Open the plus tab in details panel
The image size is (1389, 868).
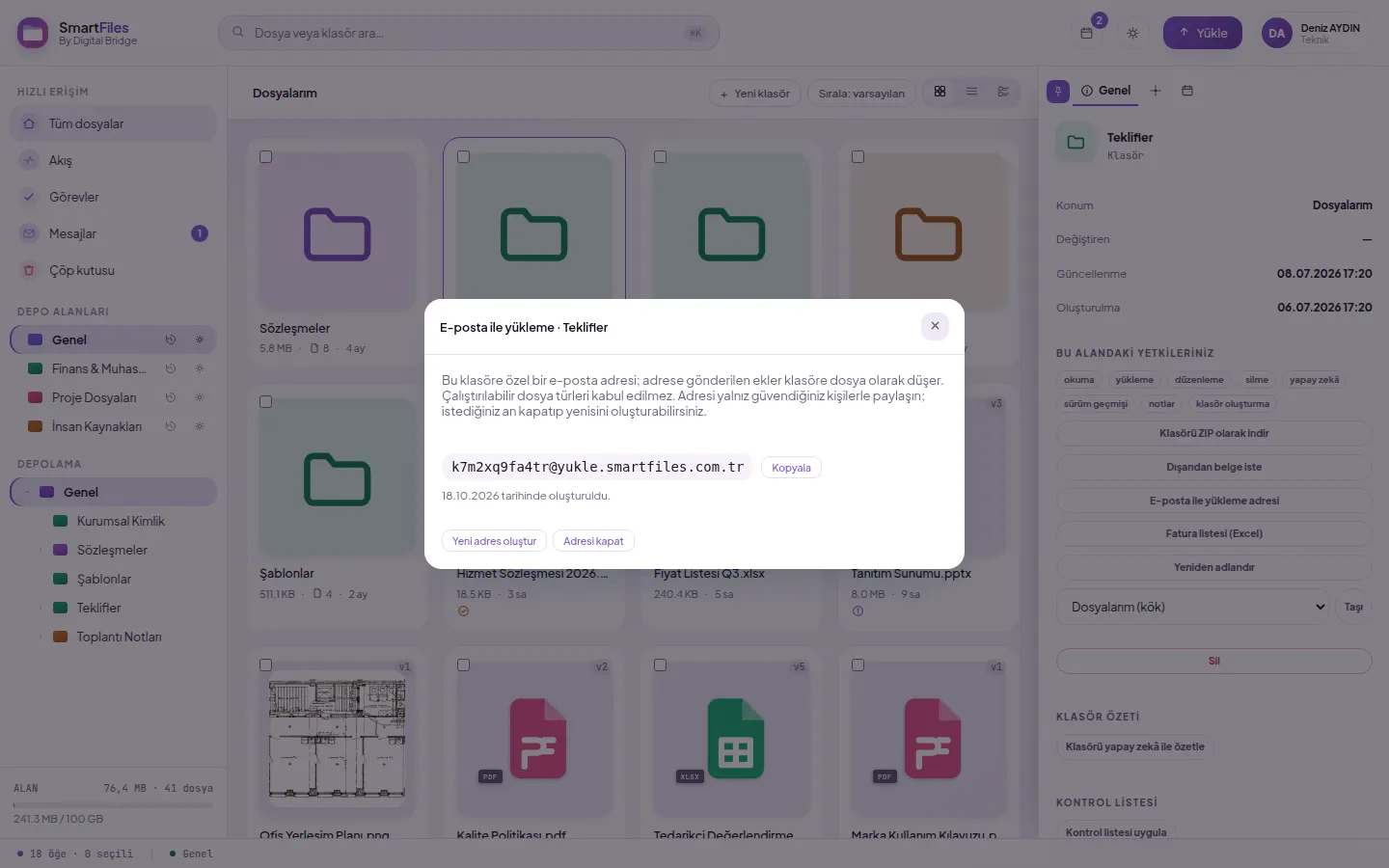coord(1156,91)
